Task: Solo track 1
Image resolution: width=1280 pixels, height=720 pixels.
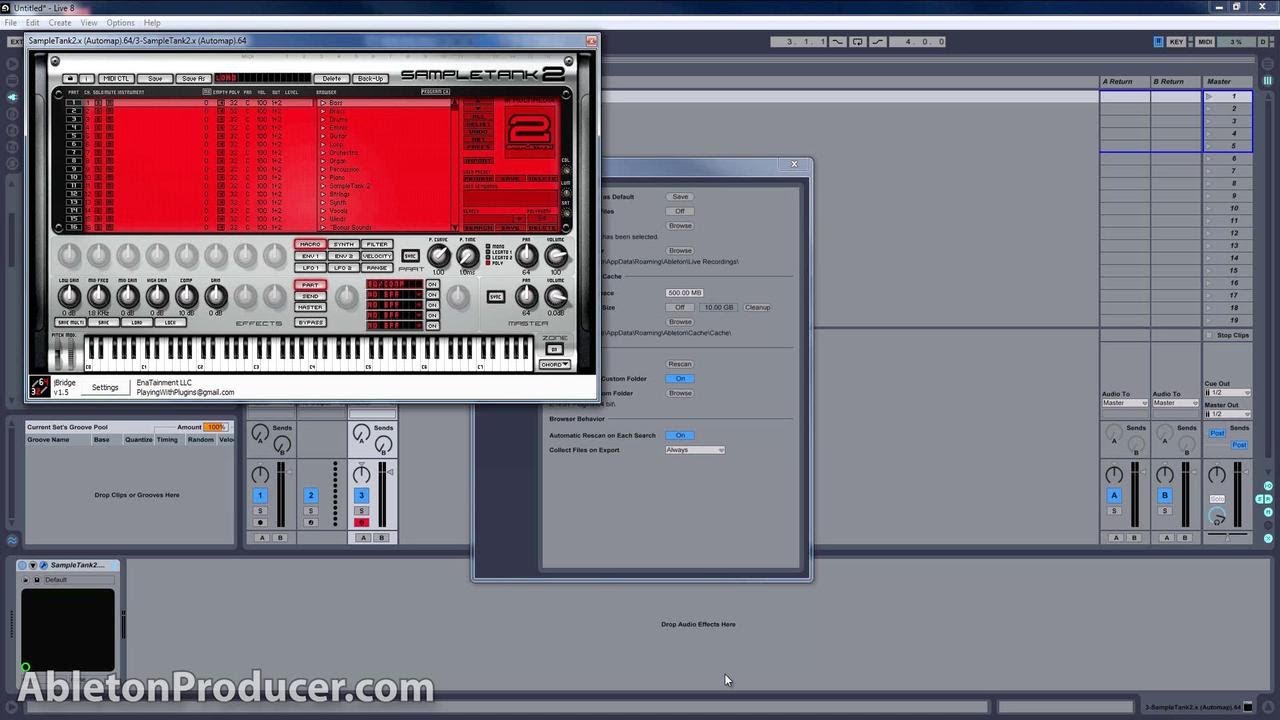Action: pos(260,511)
